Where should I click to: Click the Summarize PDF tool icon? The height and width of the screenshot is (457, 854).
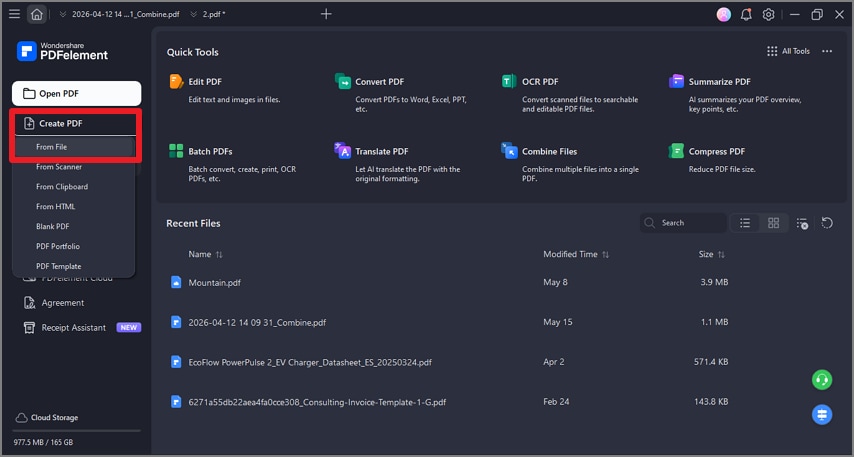click(676, 82)
